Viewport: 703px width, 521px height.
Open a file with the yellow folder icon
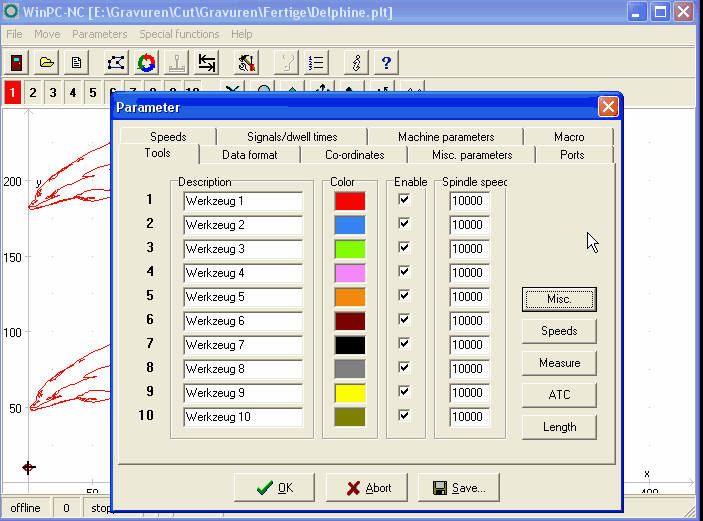tap(46, 63)
